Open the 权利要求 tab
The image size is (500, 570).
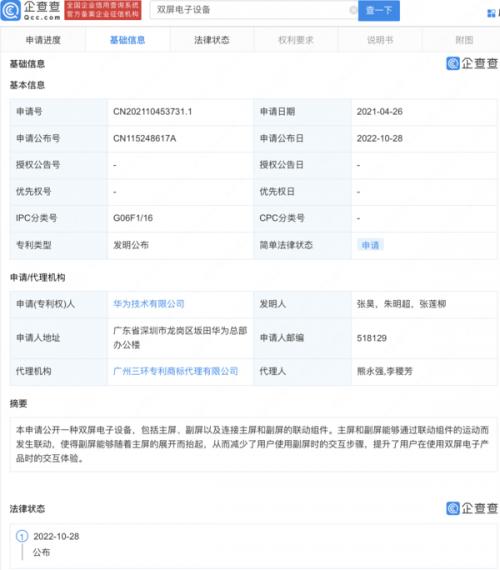click(296, 40)
